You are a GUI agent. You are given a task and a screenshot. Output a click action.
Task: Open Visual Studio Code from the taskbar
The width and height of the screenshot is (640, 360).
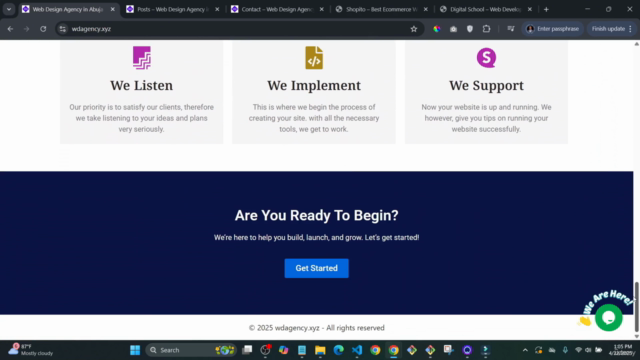pos(357,350)
